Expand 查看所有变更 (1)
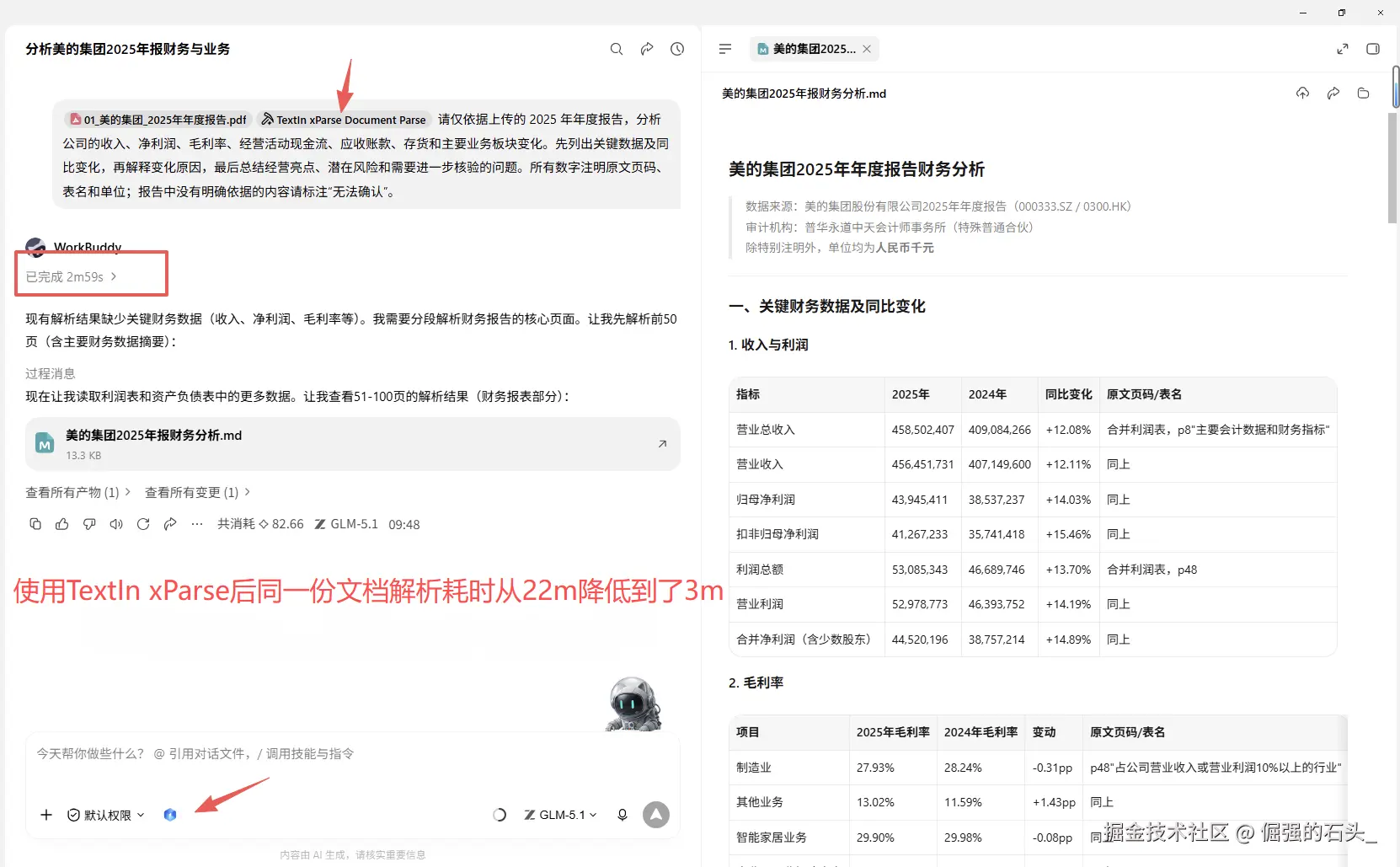This screenshot has width=1400, height=867. (x=198, y=492)
